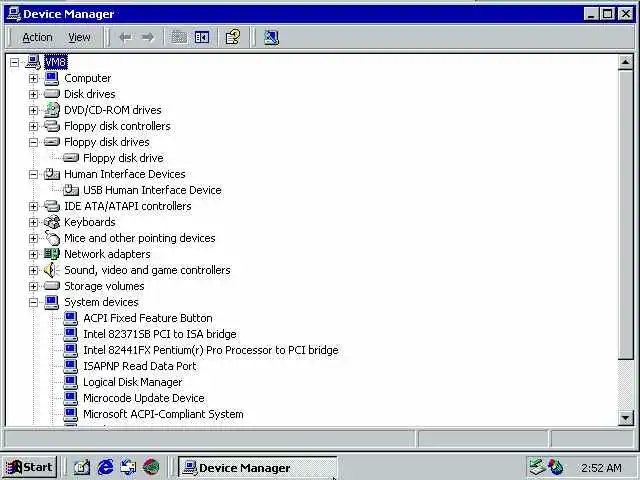640x480 pixels.
Task: Click the IDE ATA/ATAPI controllers icon
Action: pyautogui.click(x=52, y=206)
